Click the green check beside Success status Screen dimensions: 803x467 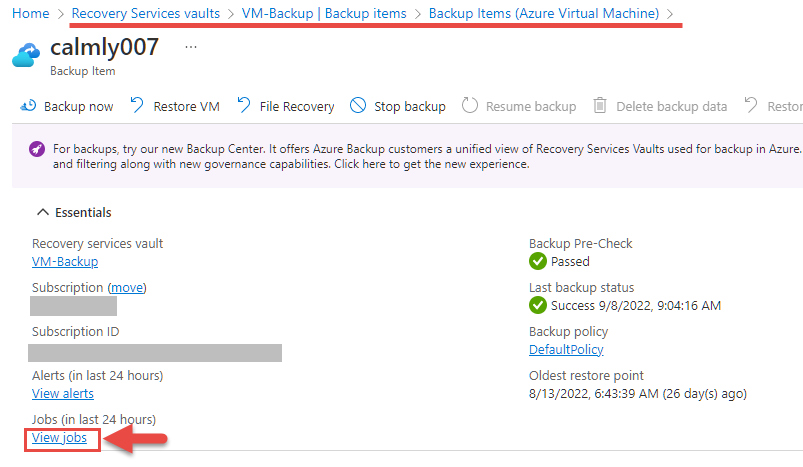(x=538, y=305)
